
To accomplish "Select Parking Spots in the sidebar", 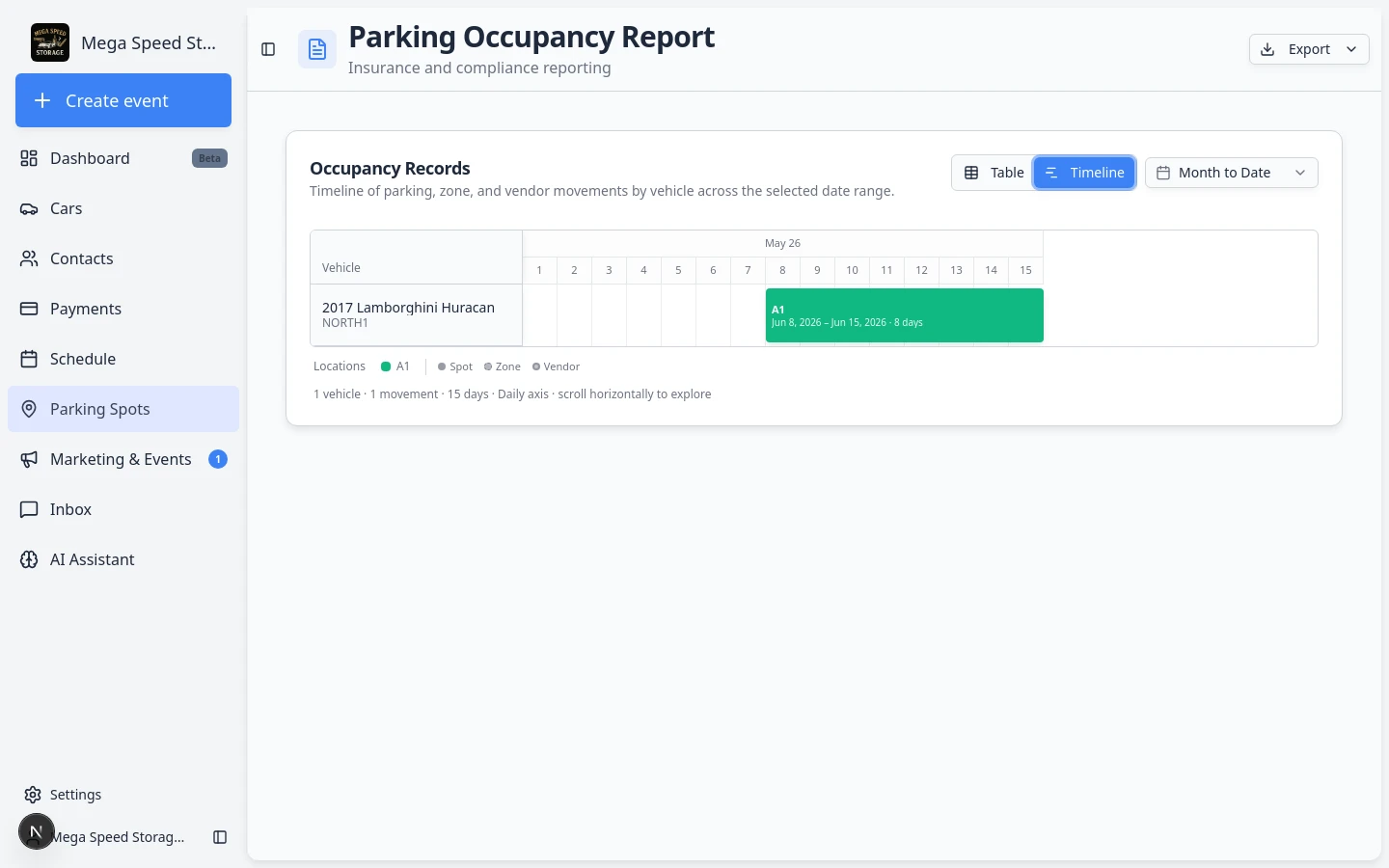I will pyautogui.click(x=123, y=409).
